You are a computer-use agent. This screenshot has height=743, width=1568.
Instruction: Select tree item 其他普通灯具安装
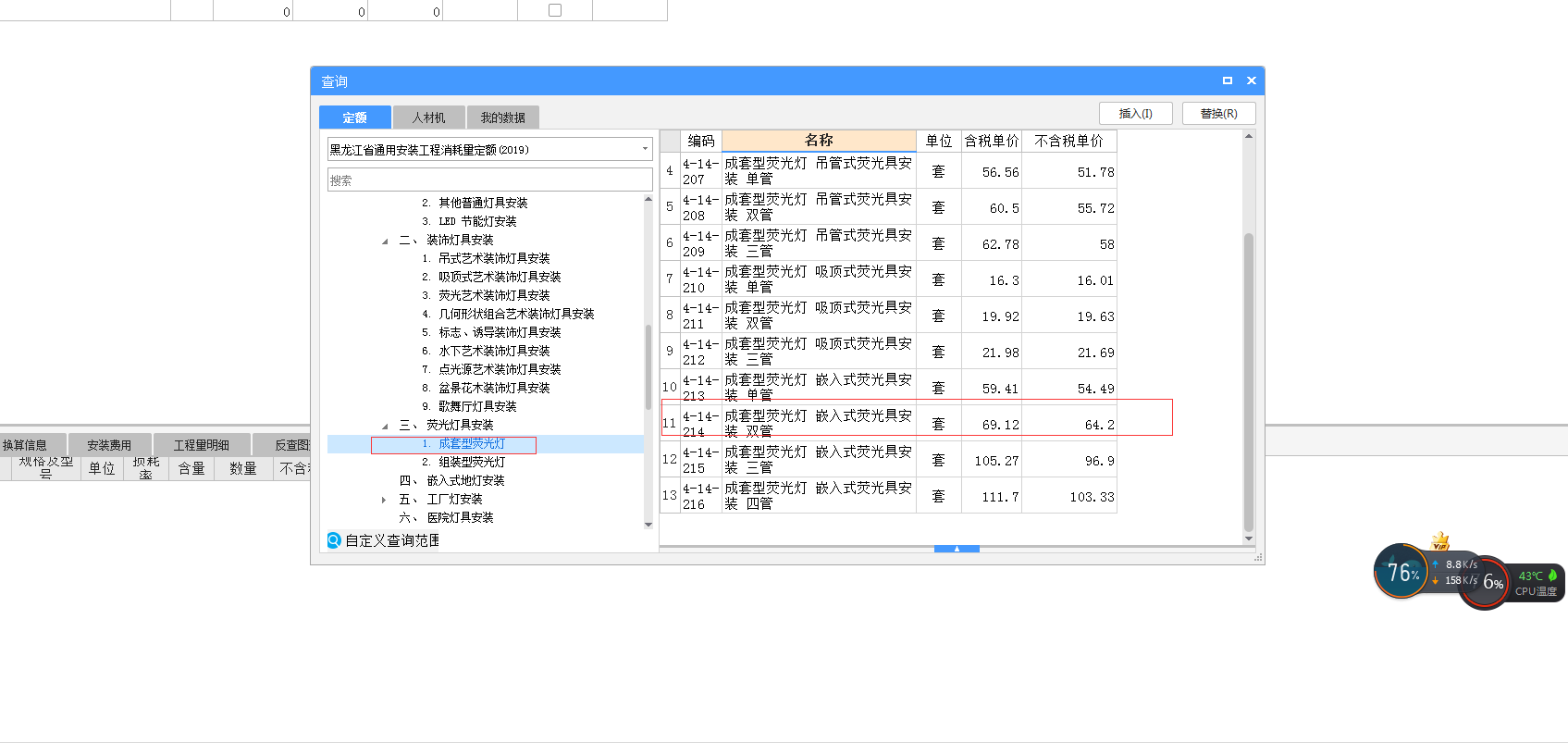coord(483,203)
